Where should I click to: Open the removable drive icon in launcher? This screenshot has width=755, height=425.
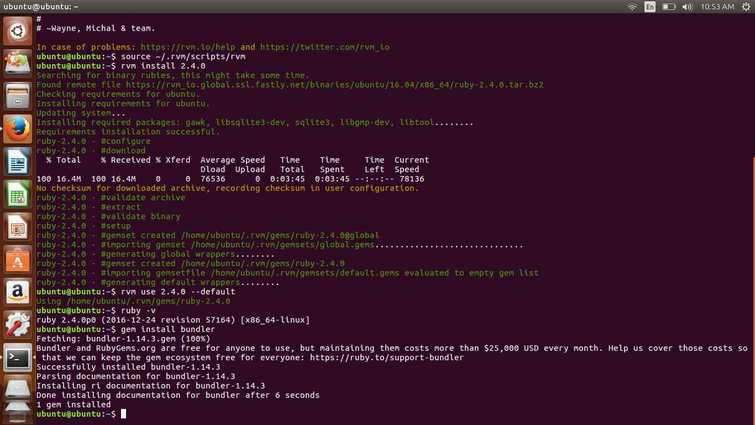(x=17, y=389)
